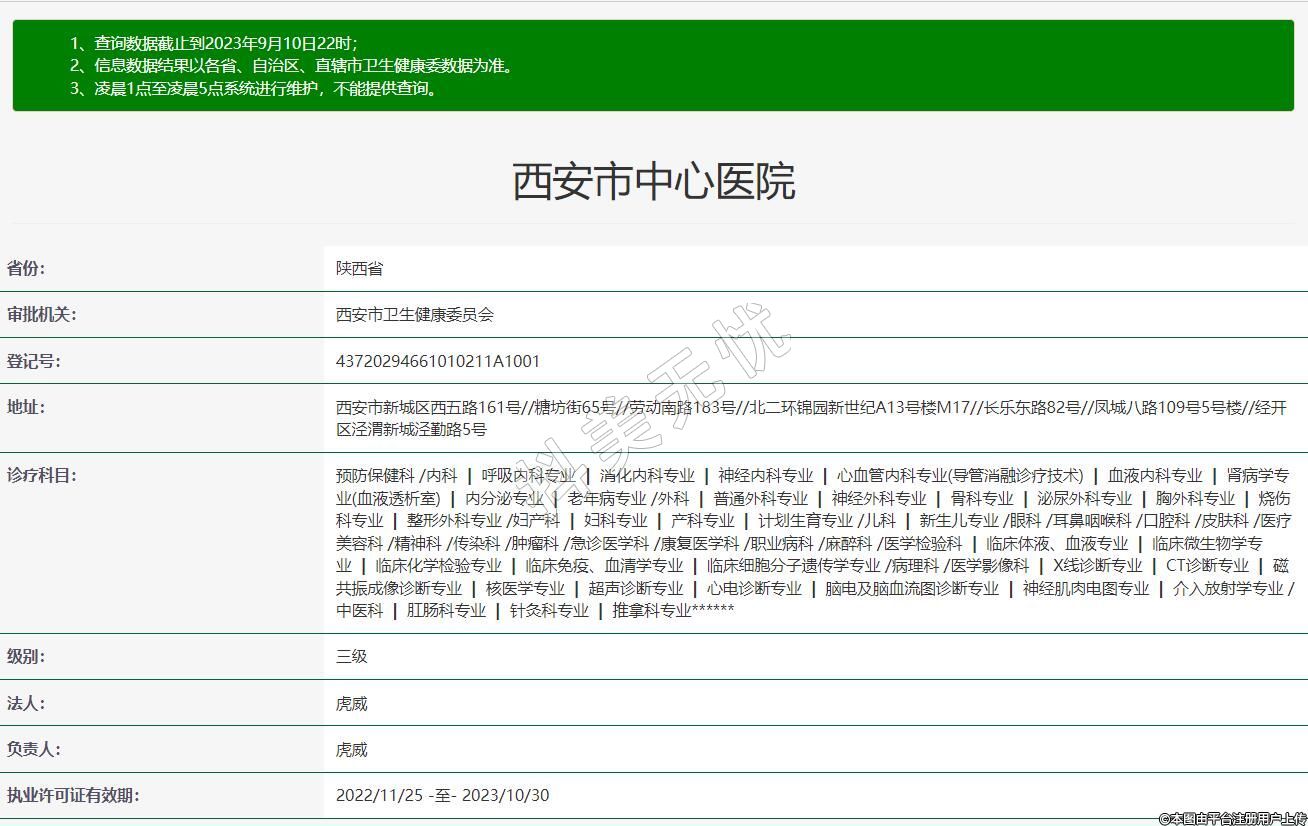Click the 西安市卫生健康委员会 value
Viewport: 1308px width, 826px height.
pyautogui.click(x=415, y=314)
